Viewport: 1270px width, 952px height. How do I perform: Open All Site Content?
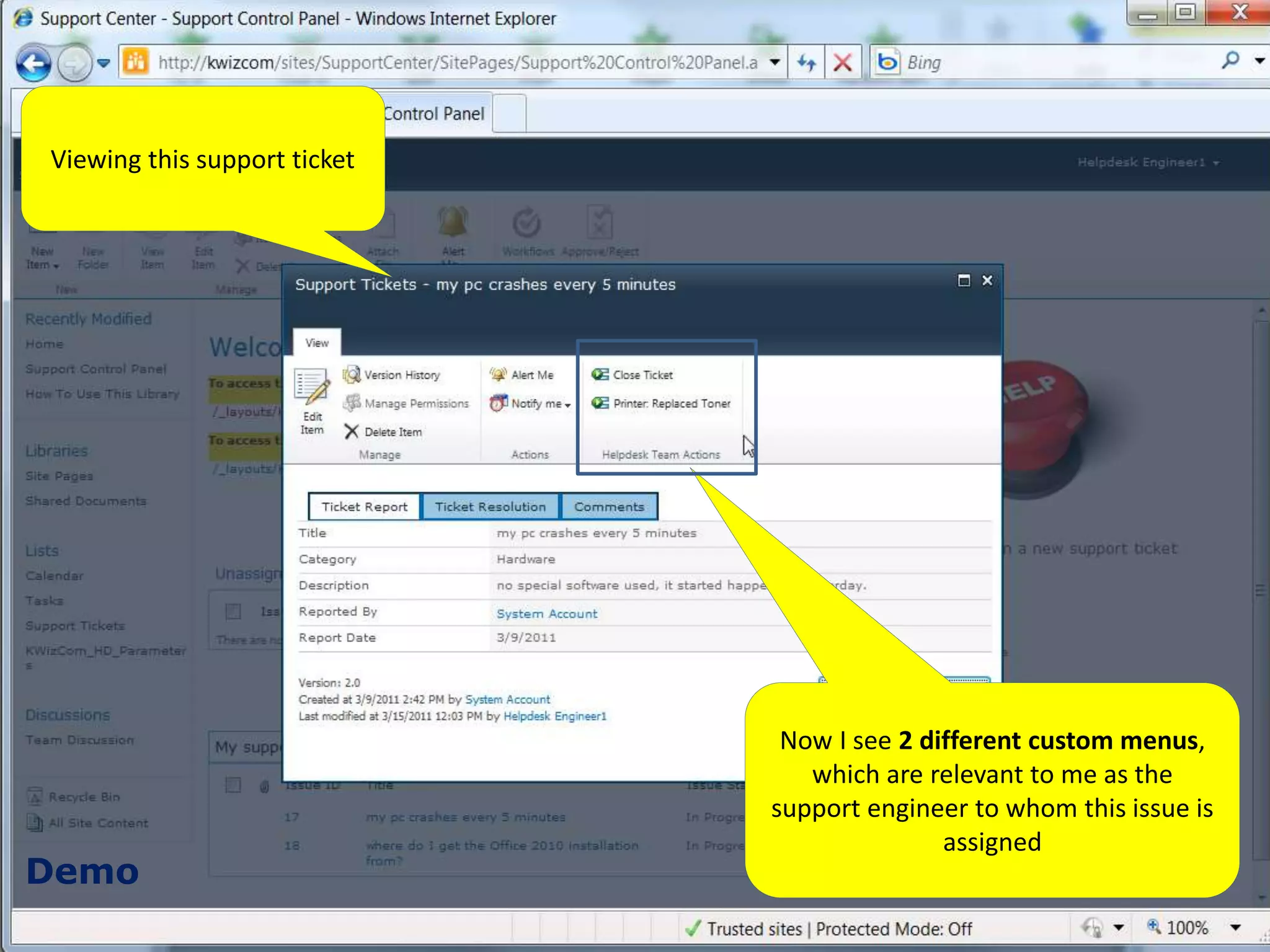tap(88, 823)
